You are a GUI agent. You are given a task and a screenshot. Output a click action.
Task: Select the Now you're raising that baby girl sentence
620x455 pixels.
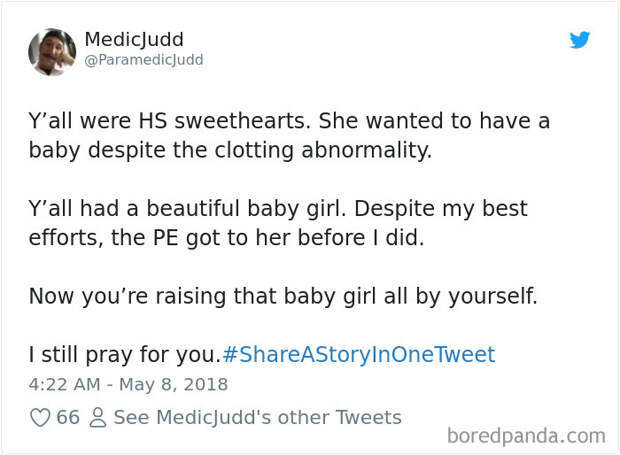283,296
